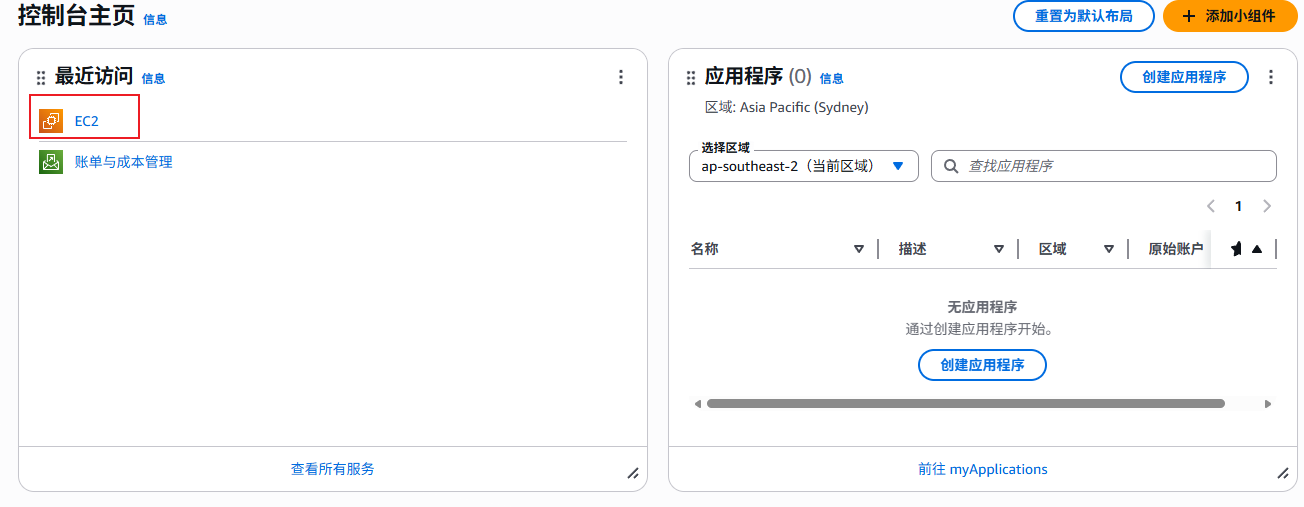This screenshot has height=507, width=1304.
Task: Open 信息 link next to 最近访问
Action: coord(153,78)
